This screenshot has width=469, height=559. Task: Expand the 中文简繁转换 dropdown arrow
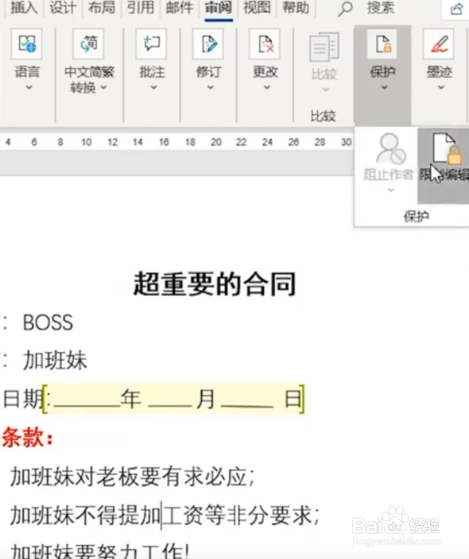[104, 87]
